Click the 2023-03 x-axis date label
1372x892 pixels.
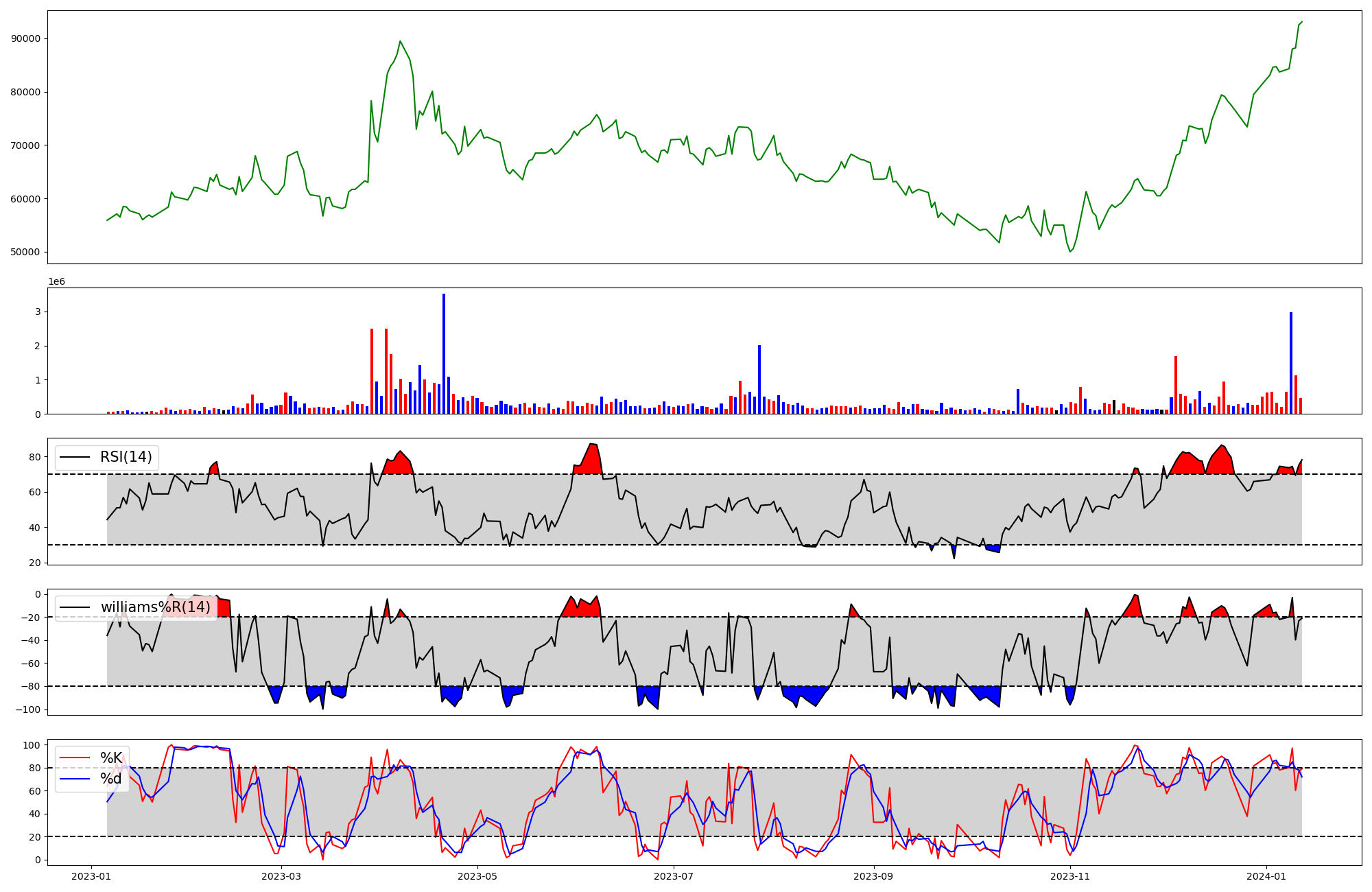[x=281, y=876]
